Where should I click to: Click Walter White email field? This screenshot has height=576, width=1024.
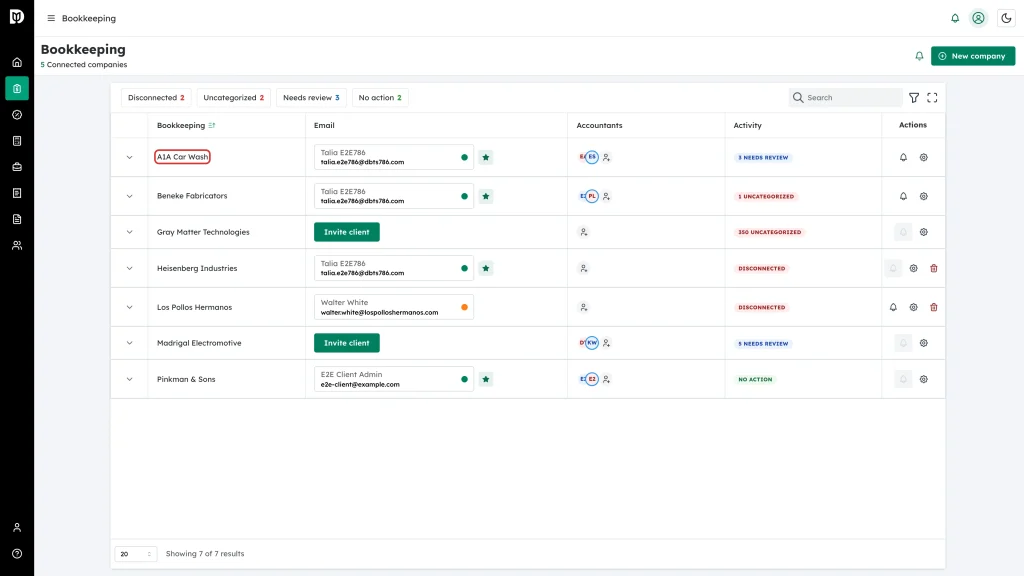[x=394, y=308]
